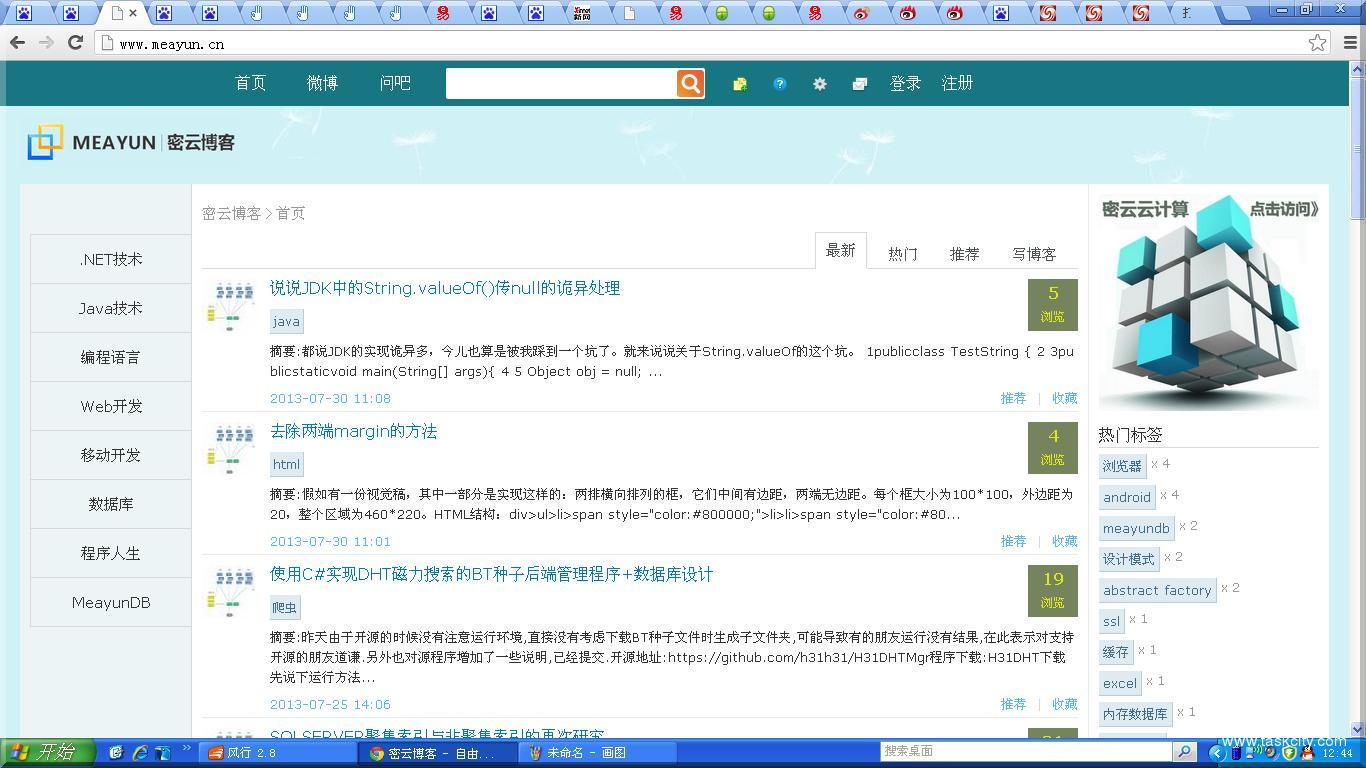Screen dimensions: 1366x768
Task: Bookmark page with the star icon
Action: click(1317, 42)
